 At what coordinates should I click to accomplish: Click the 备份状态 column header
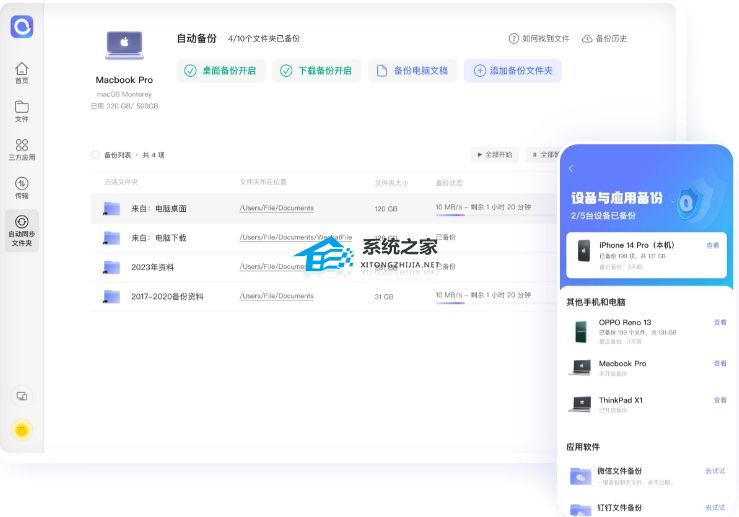point(449,182)
